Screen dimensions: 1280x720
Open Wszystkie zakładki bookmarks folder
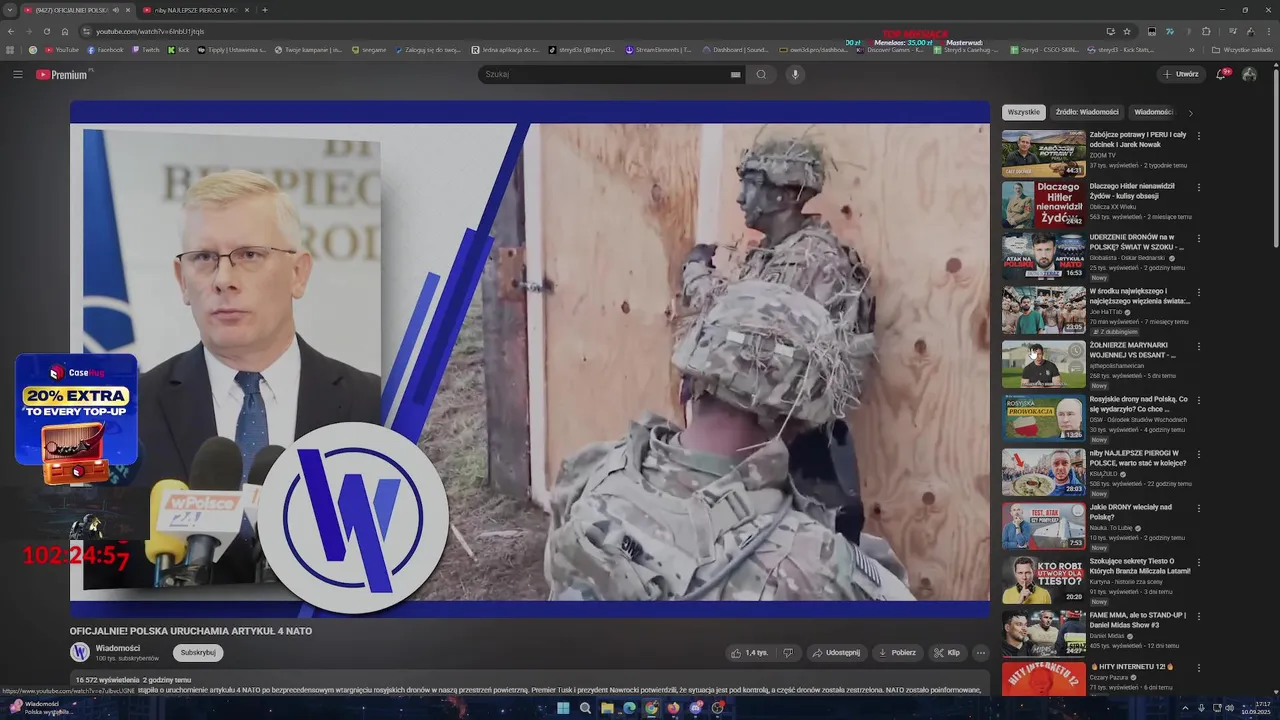pyautogui.click(x=1242, y=50)
